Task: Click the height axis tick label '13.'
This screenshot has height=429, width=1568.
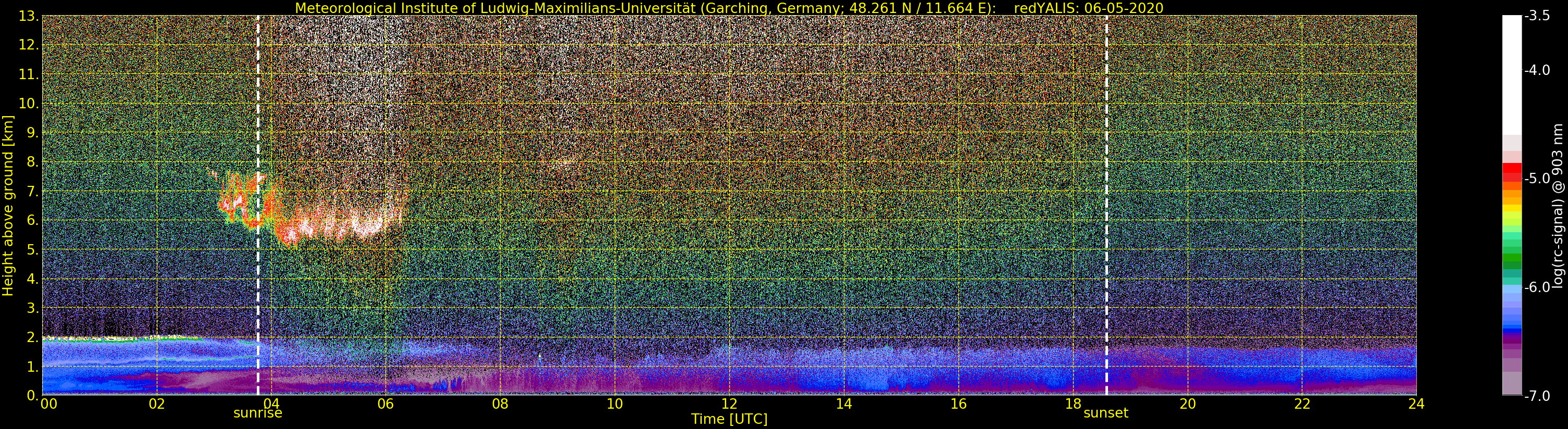Action: (29, 17)
